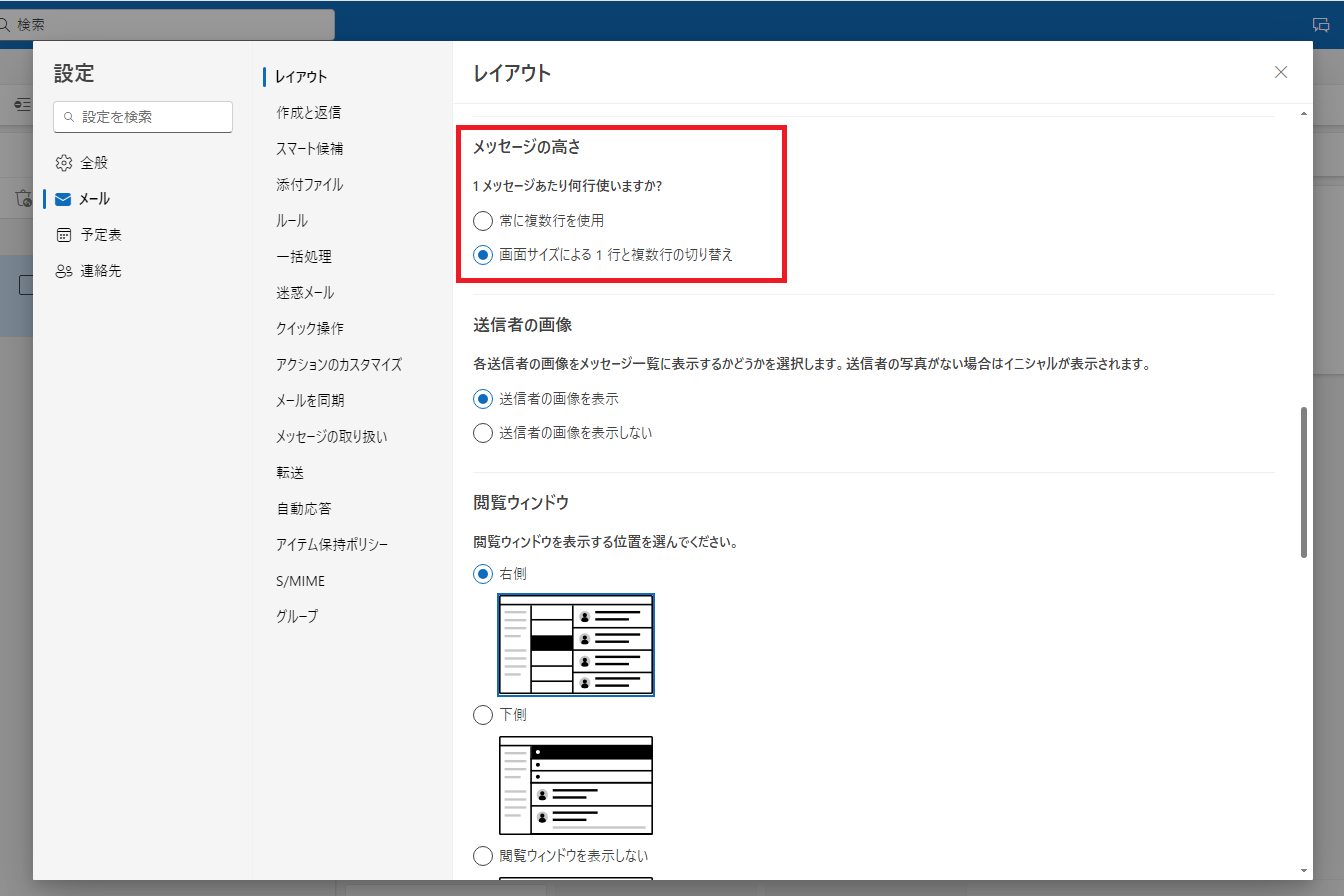
Task: Choose 閲覧ウィンドウを表示しない option
Action: point(483,855)
